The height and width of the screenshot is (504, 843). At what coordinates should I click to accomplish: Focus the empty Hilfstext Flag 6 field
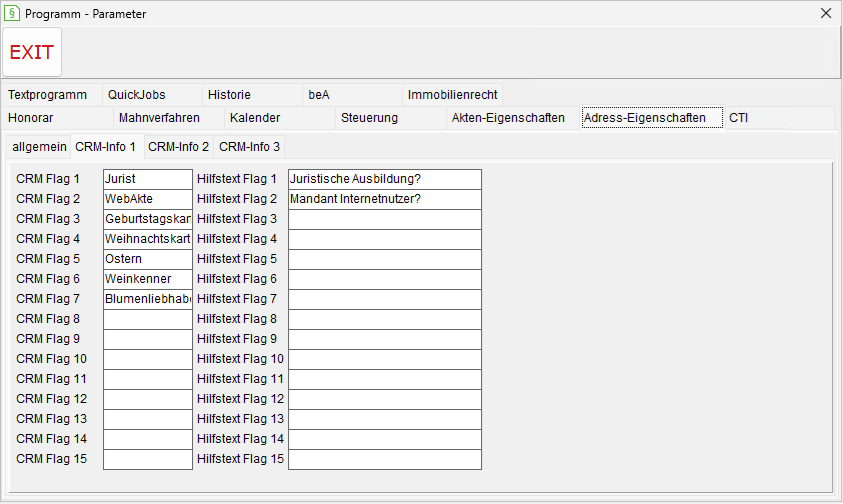tap(385, 279)
